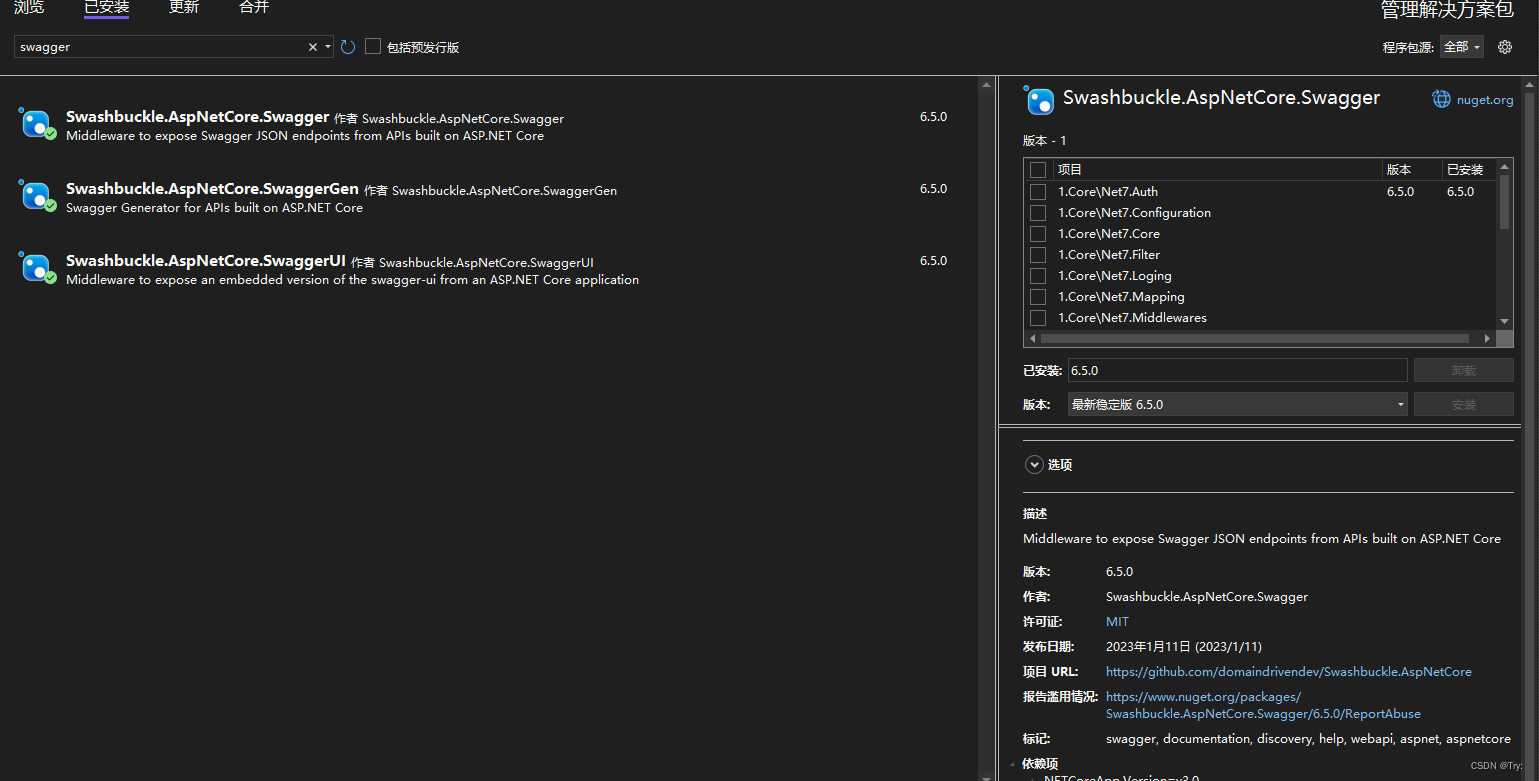Viewport: 1539px width, 781px height.
Task: Click the SwaggerUI package icon in the list
Action: [x=36, y=267]
